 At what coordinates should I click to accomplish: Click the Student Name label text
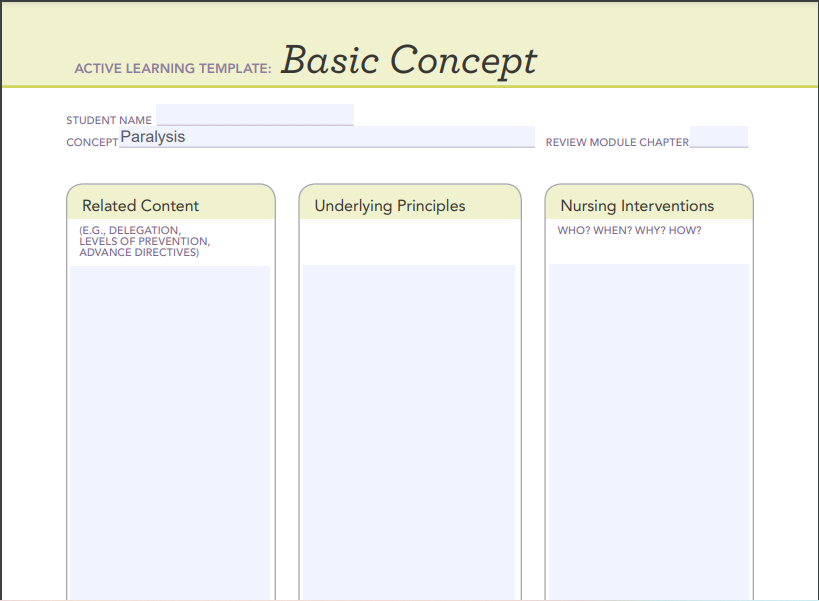(x=109, y=120)
